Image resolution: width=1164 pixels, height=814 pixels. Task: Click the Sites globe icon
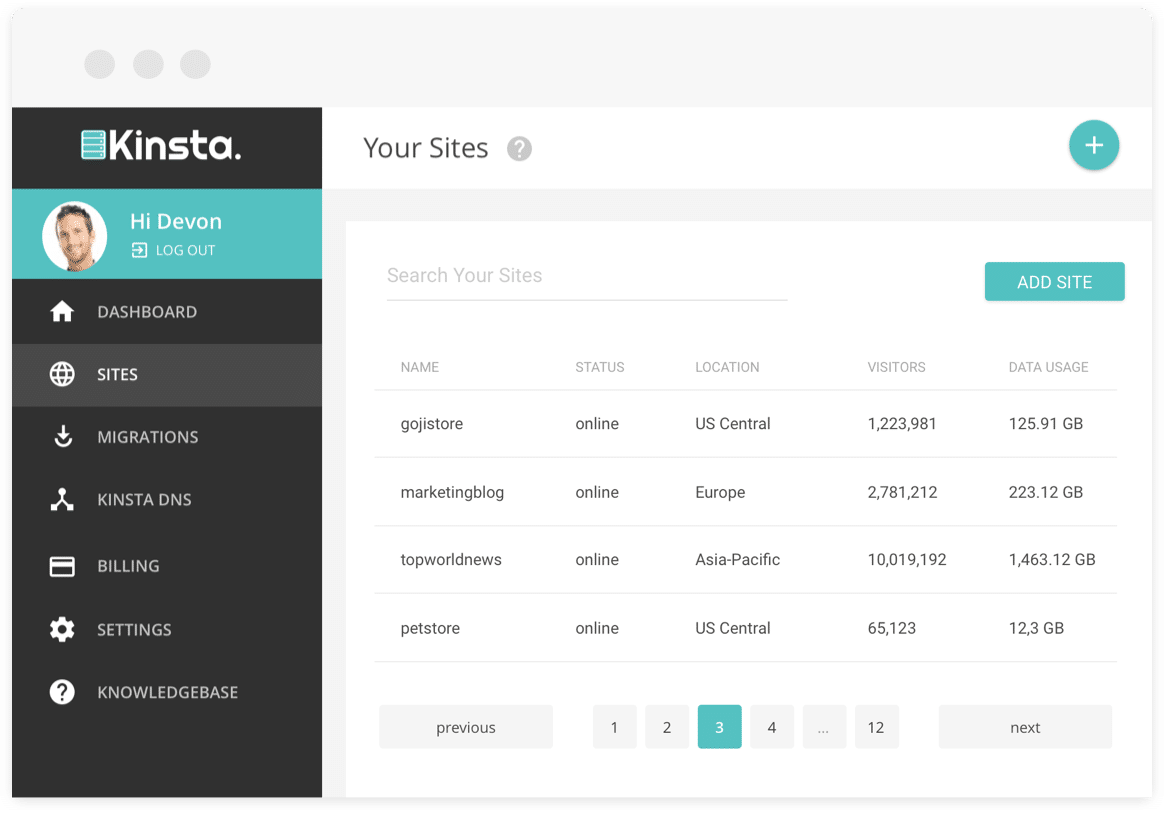pos(62,375)
